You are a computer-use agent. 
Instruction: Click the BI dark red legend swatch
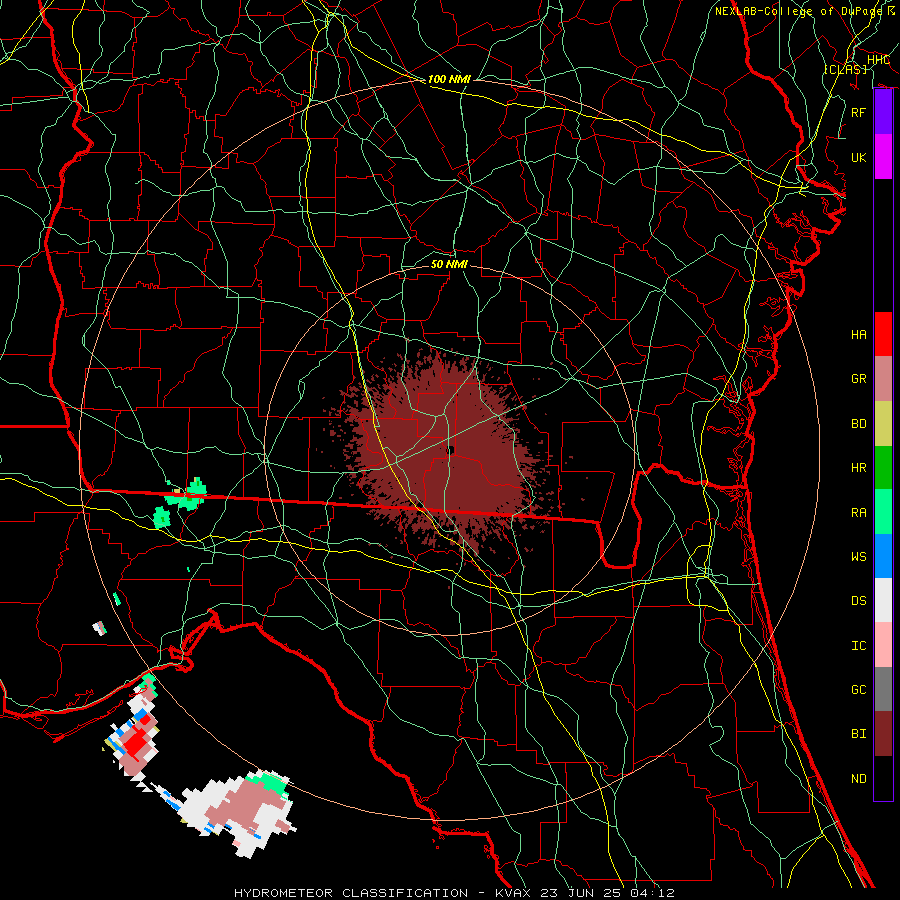[883, 734]
